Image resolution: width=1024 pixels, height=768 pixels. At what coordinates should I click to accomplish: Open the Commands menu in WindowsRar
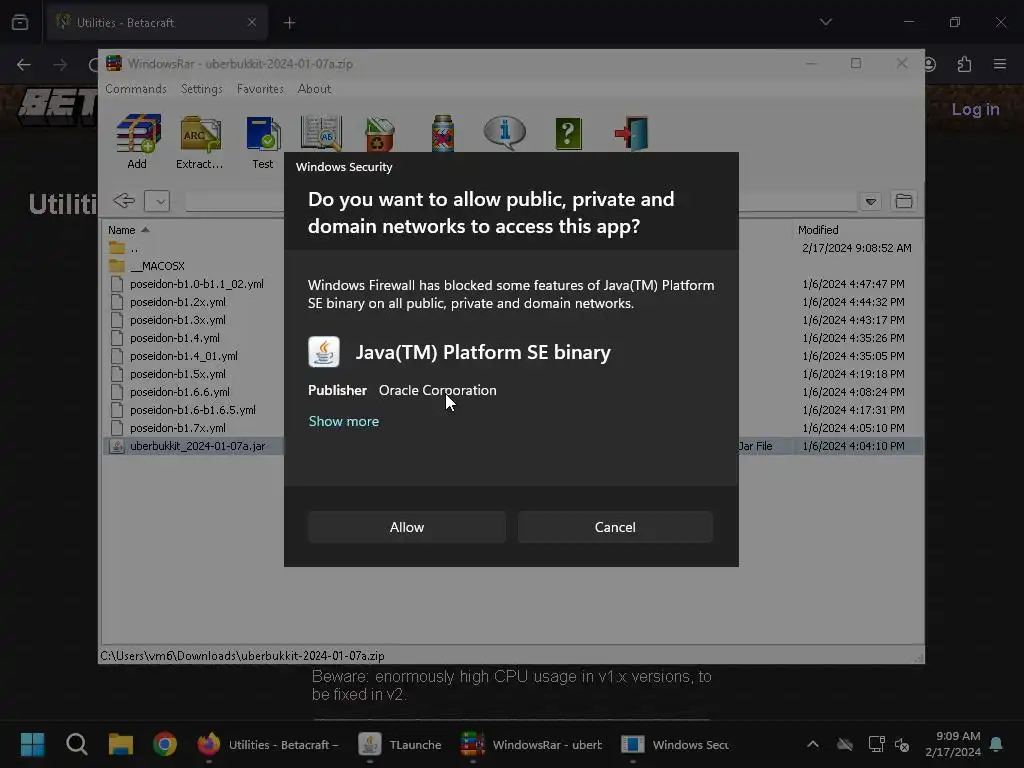[136, 89]
